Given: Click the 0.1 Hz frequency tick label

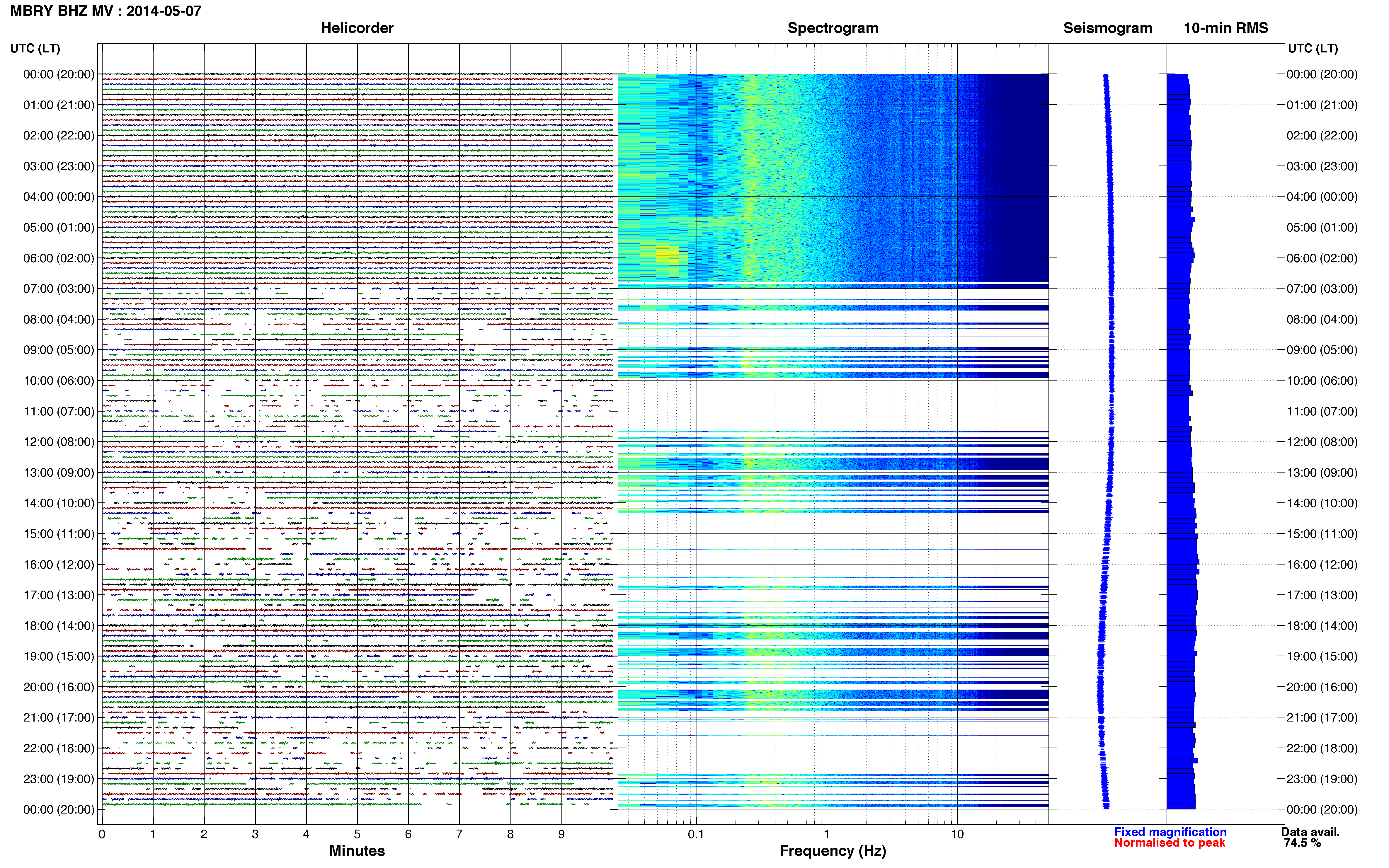Looking at the screenshot, I should tap(696, 833).
